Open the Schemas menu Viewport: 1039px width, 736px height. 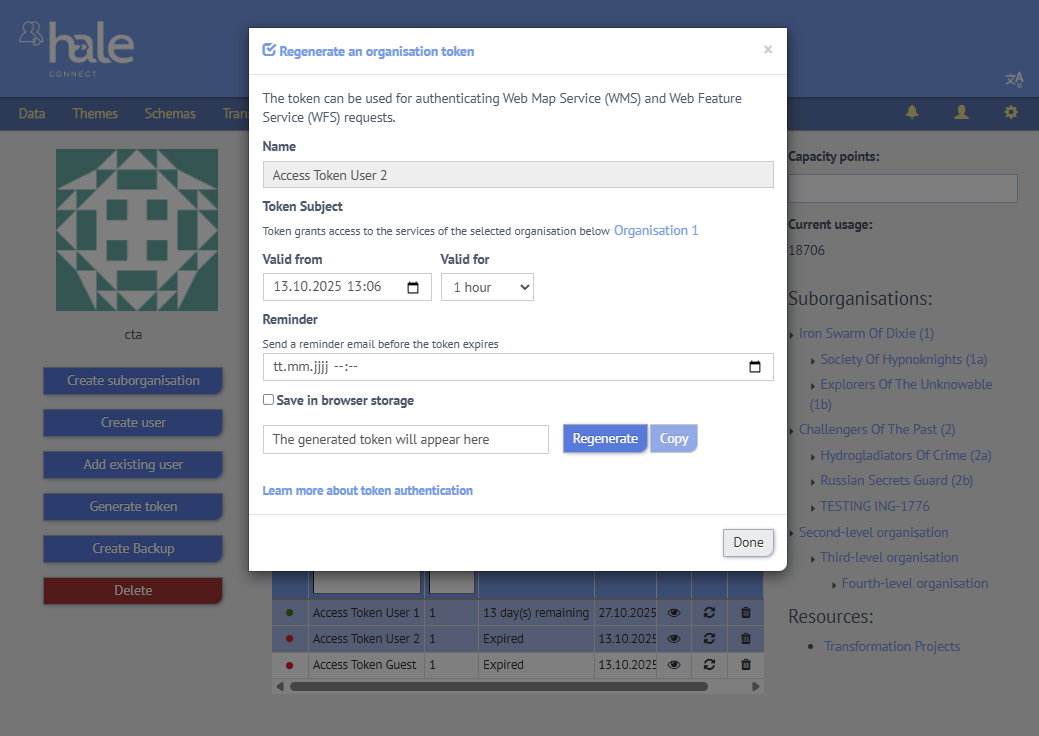pos(170,114)
